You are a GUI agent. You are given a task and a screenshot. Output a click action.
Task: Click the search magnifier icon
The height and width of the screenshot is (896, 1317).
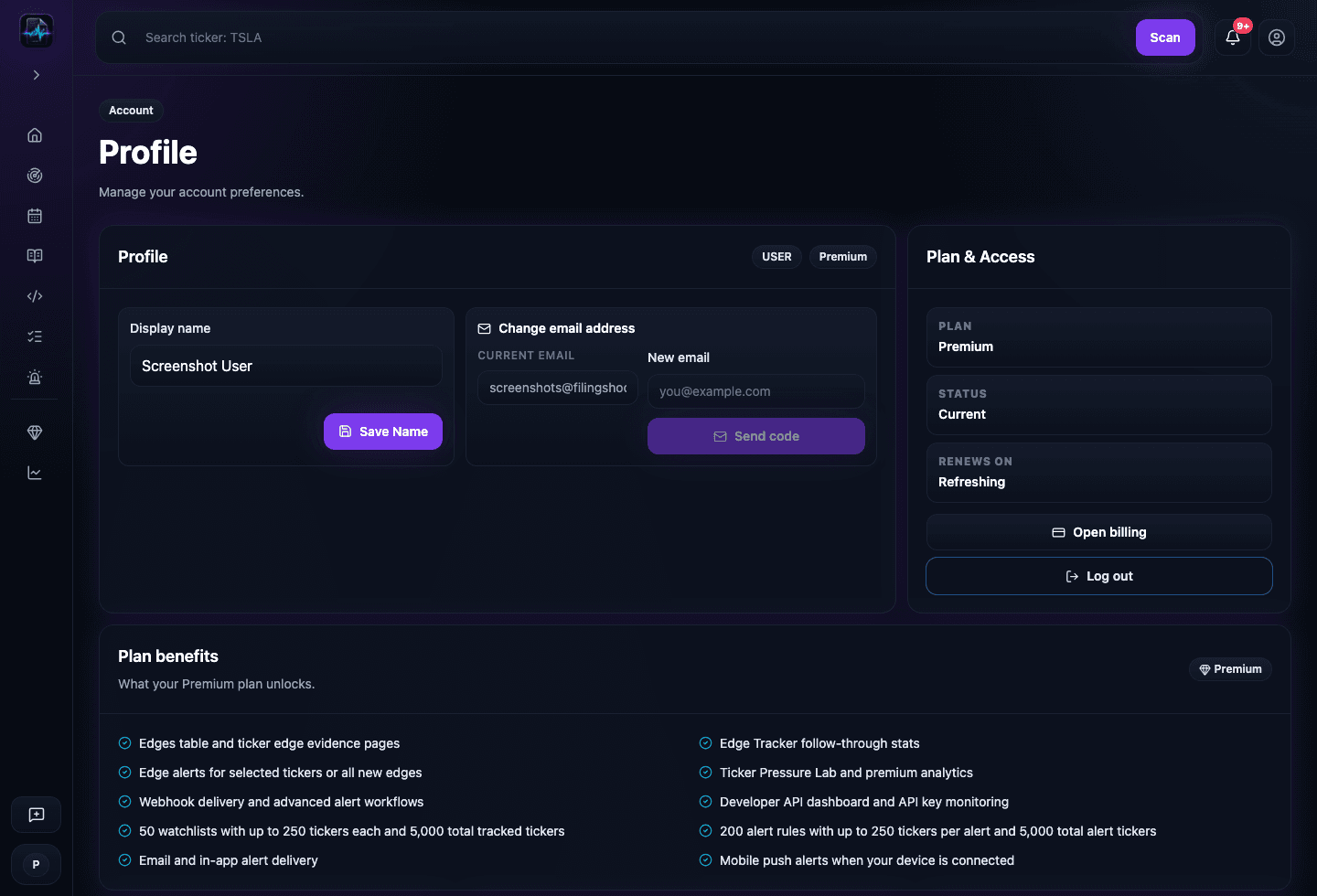point(119,37)
